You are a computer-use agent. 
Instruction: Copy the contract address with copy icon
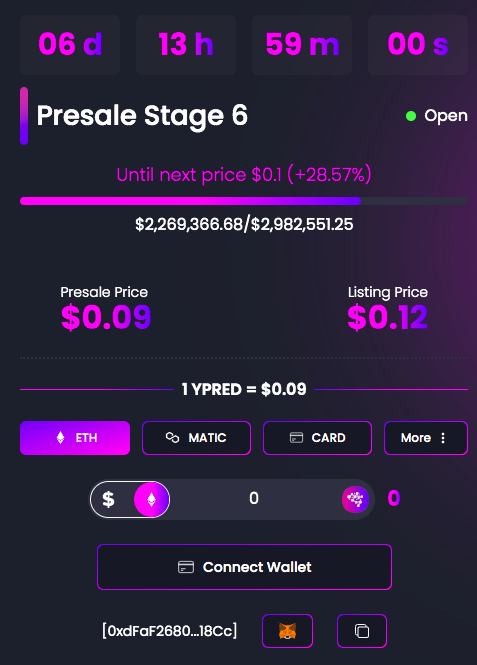click(362, 631)
